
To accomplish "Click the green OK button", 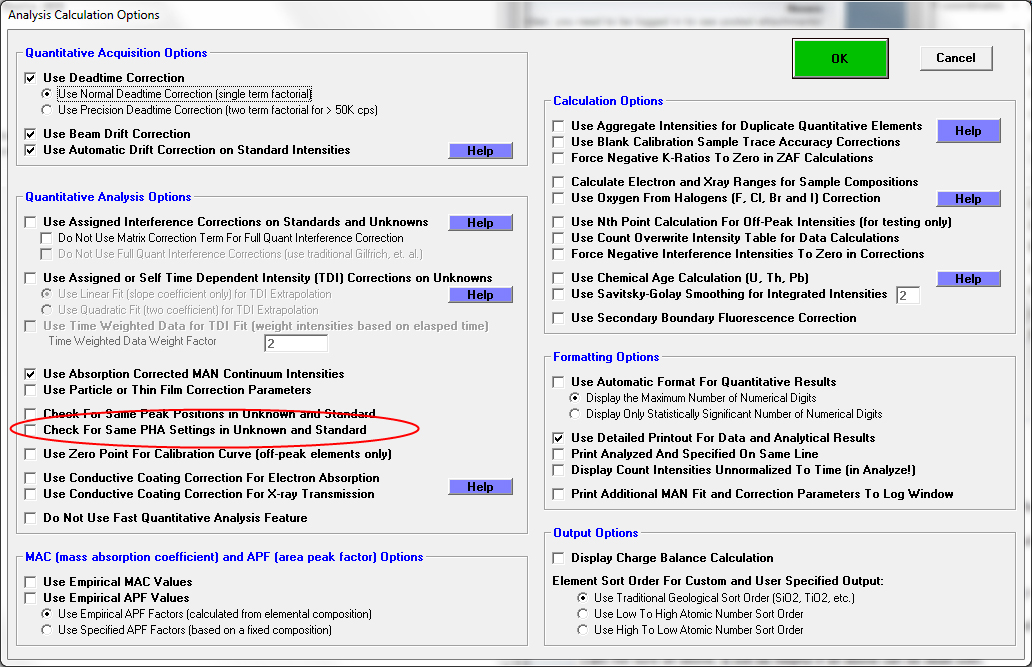I will (839, 58).
